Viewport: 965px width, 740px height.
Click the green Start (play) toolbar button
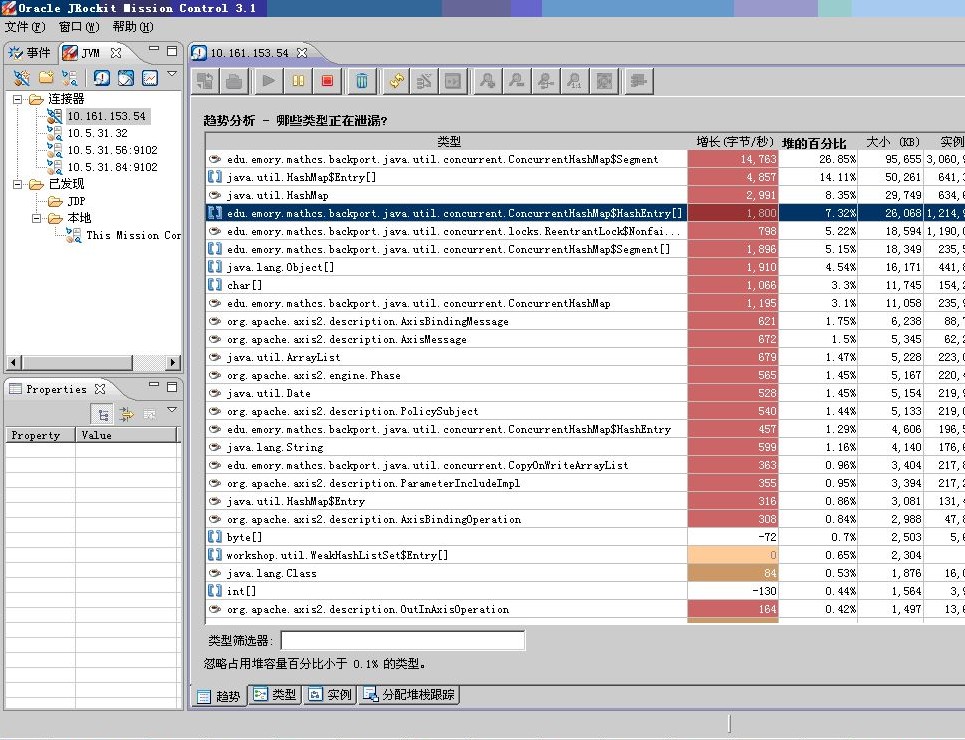[268, 81]
